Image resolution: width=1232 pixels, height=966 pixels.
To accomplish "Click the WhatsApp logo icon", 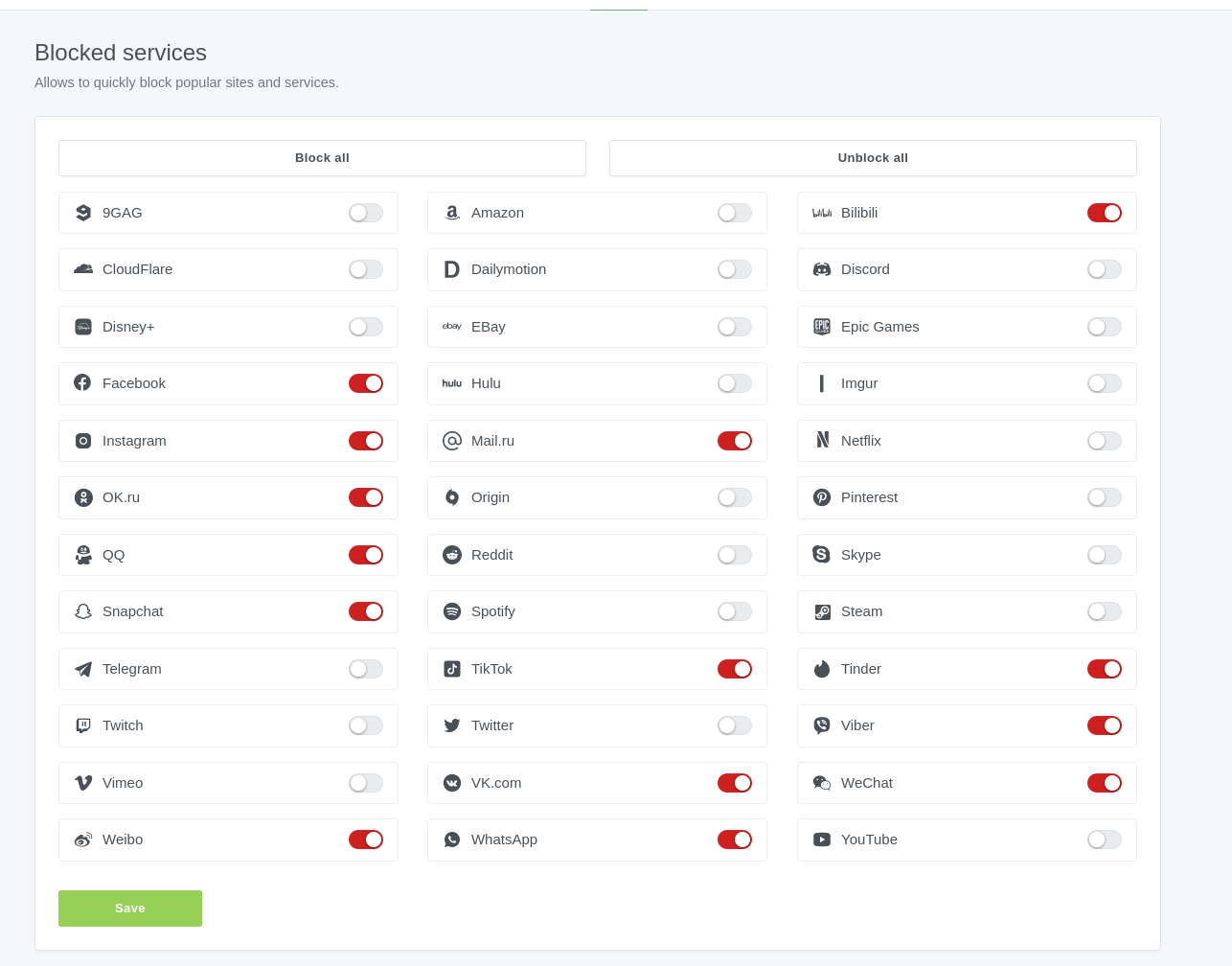I will tap(452, 839).
